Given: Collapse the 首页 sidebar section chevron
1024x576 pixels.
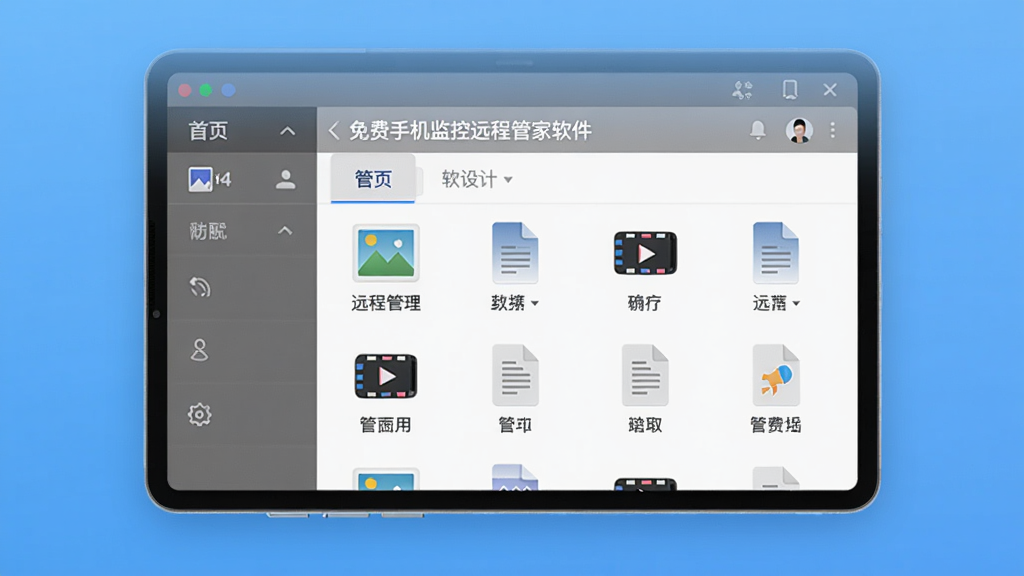Looking at the screenshot, I should (287, 131).
